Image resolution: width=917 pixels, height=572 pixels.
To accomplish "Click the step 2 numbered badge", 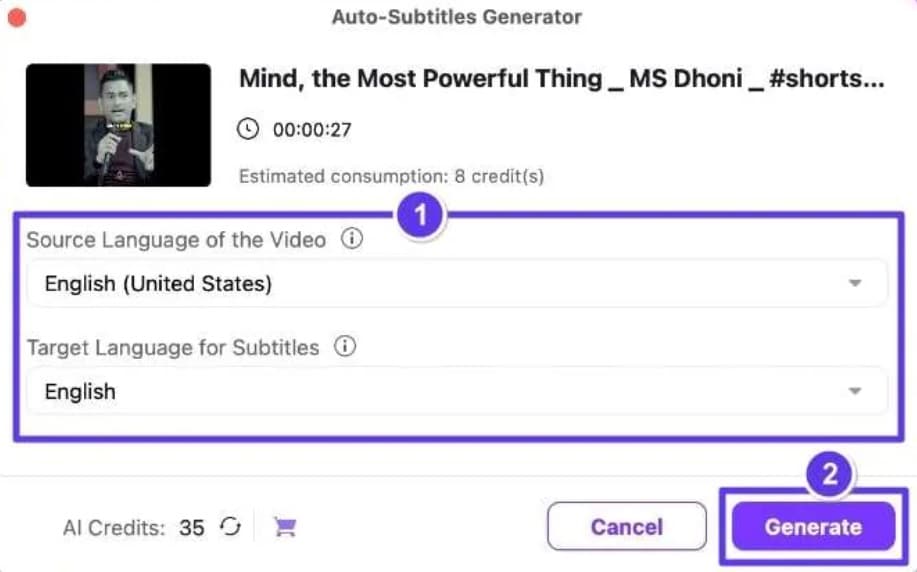I will (829, 476).
